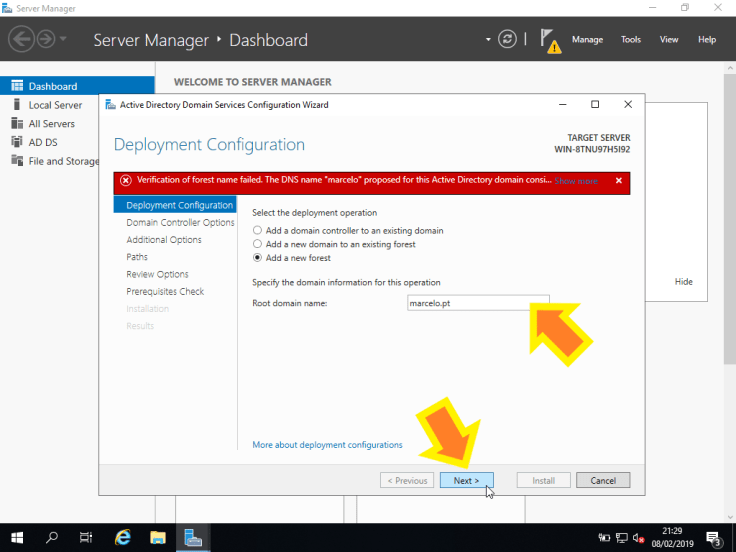Click the back navigation arrow in header
Screen dimensions: 736x552
[x=22, y=39]
